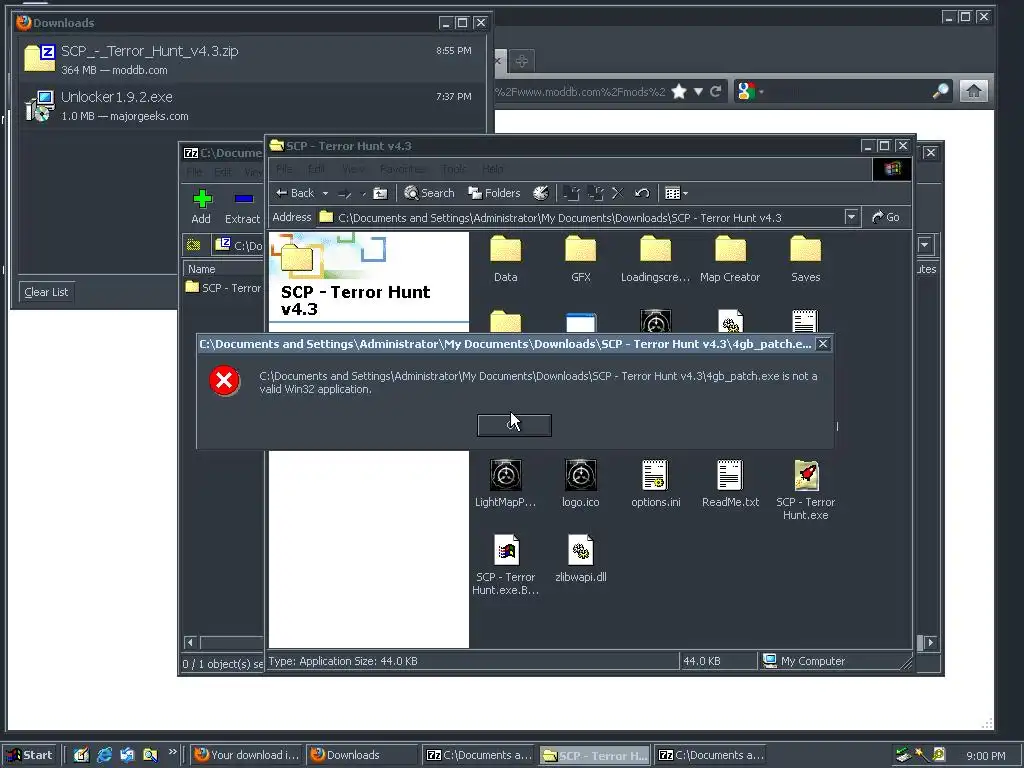1024x768 pixels.
Task: Click the Copy To icon in Explorer toolbar
Action: tap(595, 193)
